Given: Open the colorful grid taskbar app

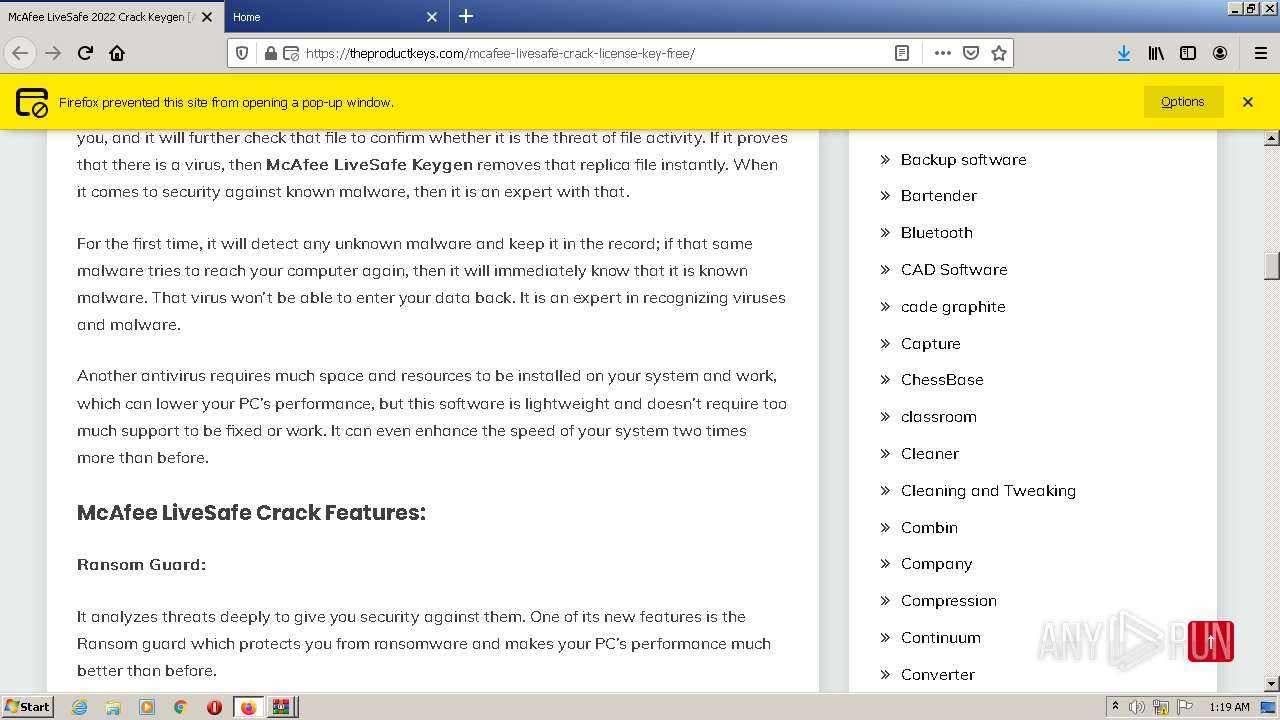Looking at the screenshot, I should tap(281, 707).
